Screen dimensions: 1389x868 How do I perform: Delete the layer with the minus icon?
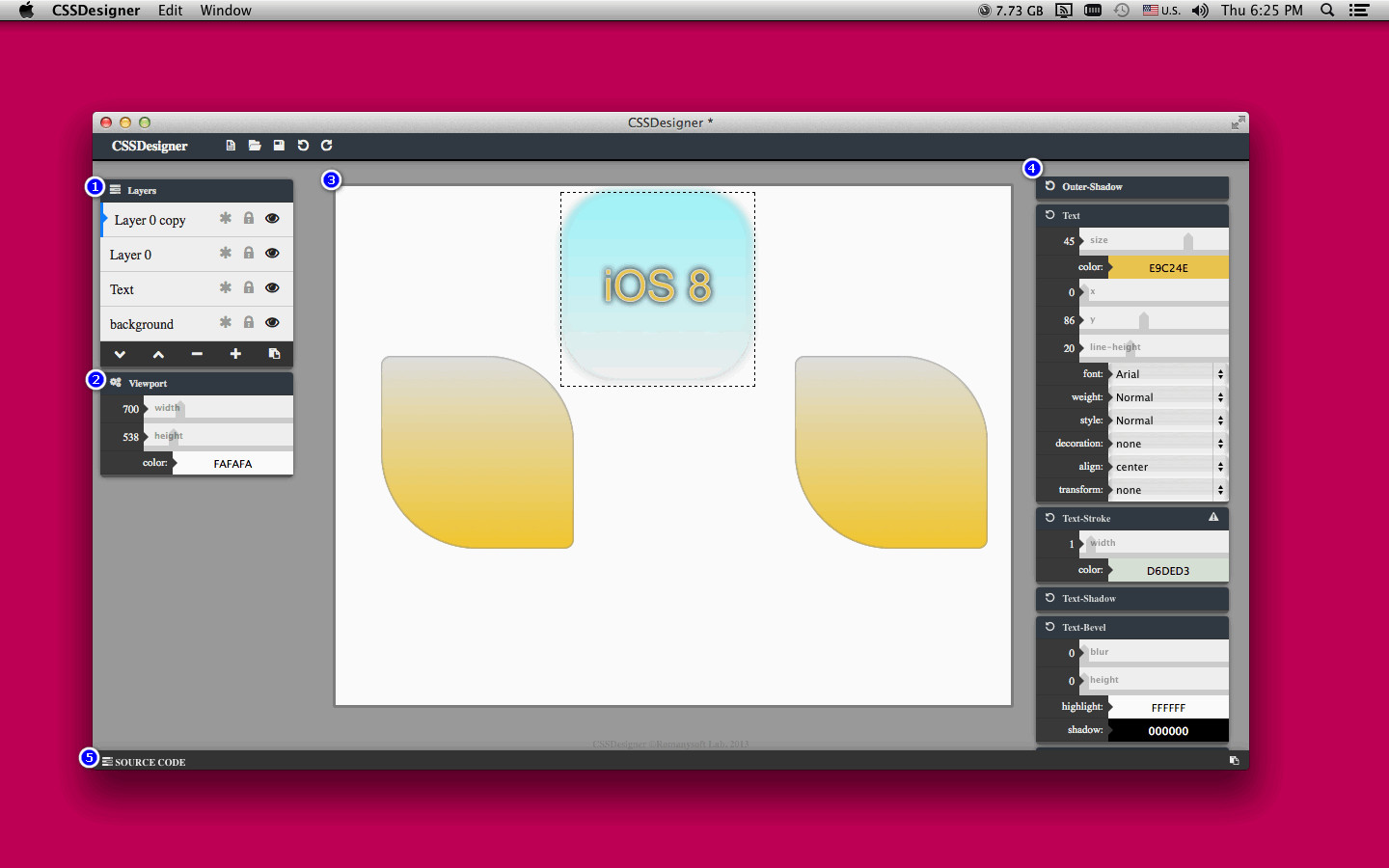(197, 354)
